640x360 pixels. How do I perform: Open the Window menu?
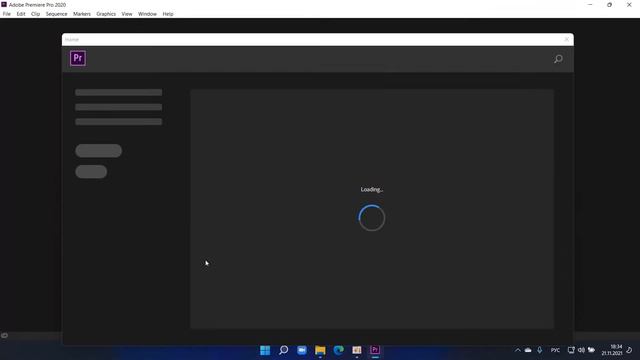(x=147, y=14)
